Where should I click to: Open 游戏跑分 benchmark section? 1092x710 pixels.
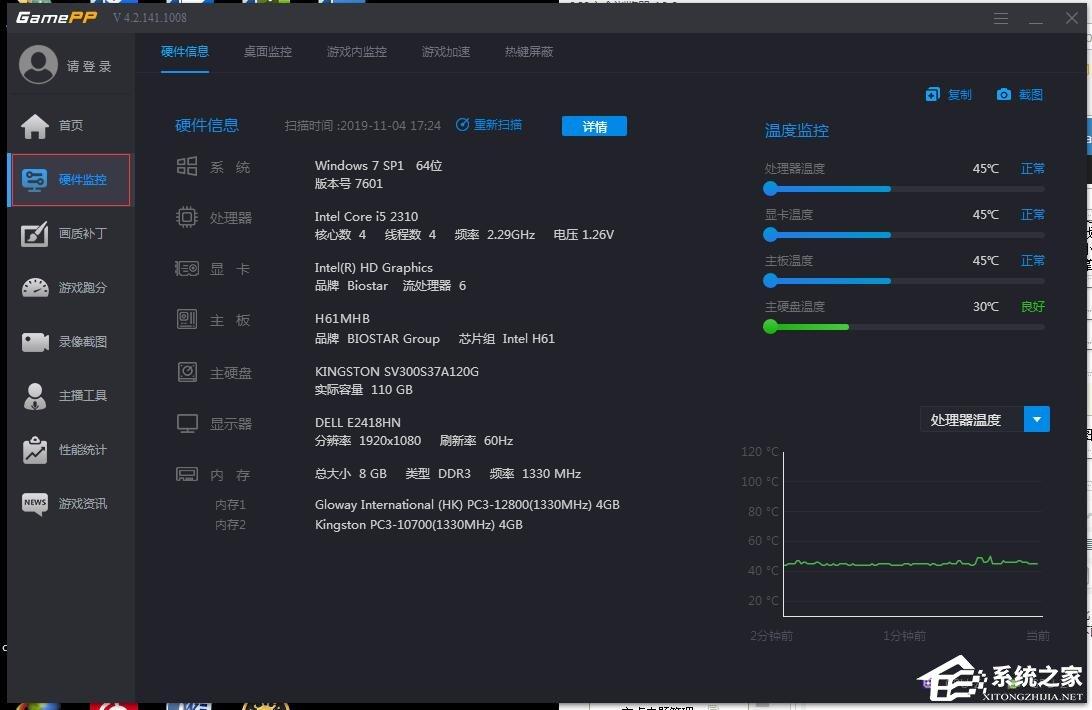click(70, 288)
